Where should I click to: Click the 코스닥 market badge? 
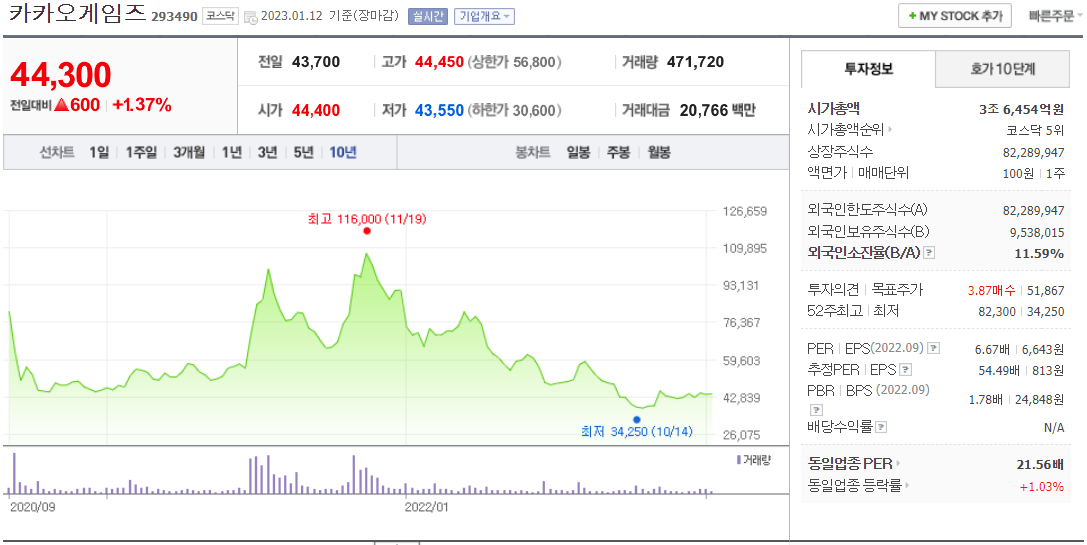click(x=220, y=17)
